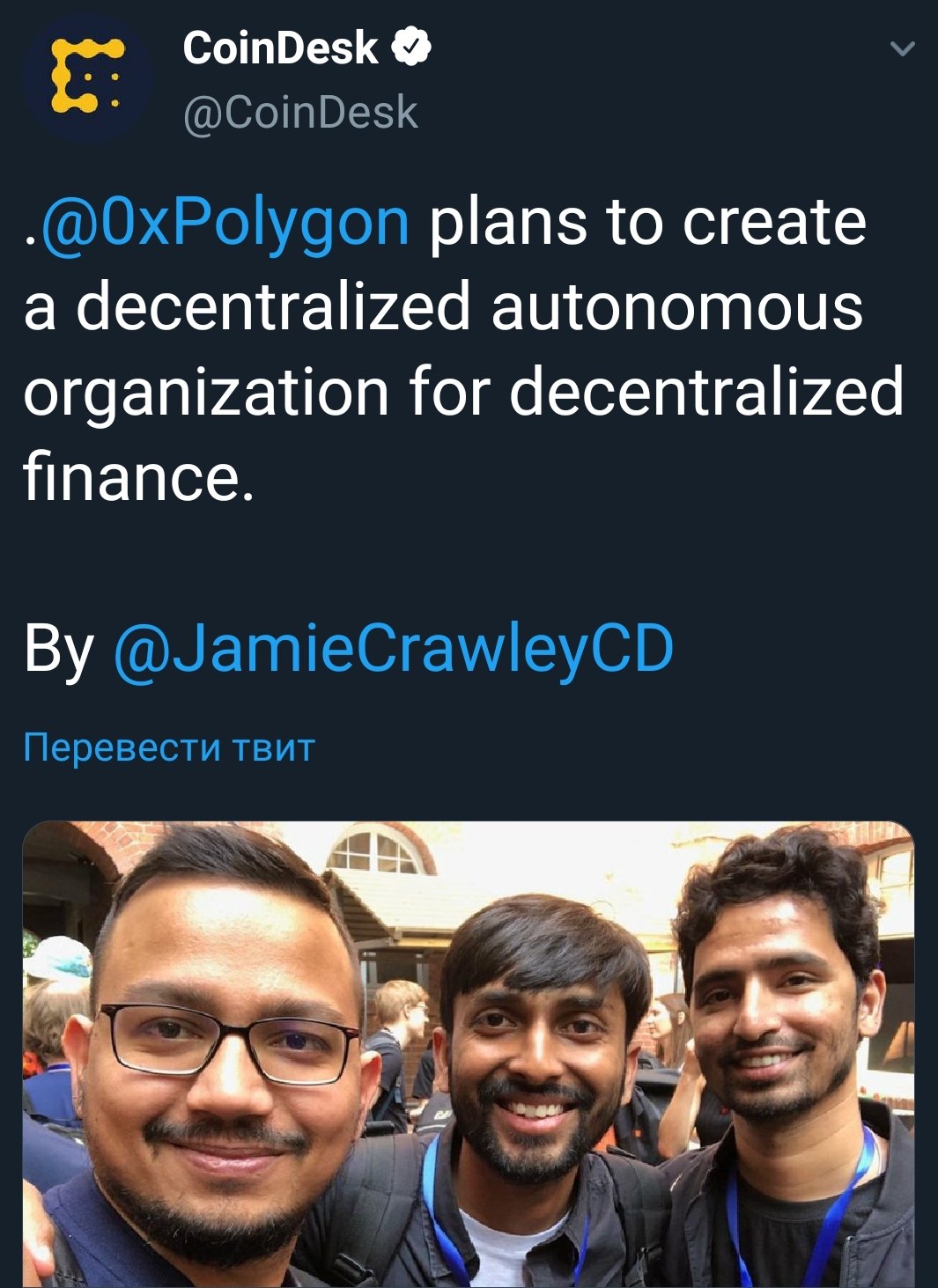
Task: Select the arched window in photo background
Action: point(380,850)
